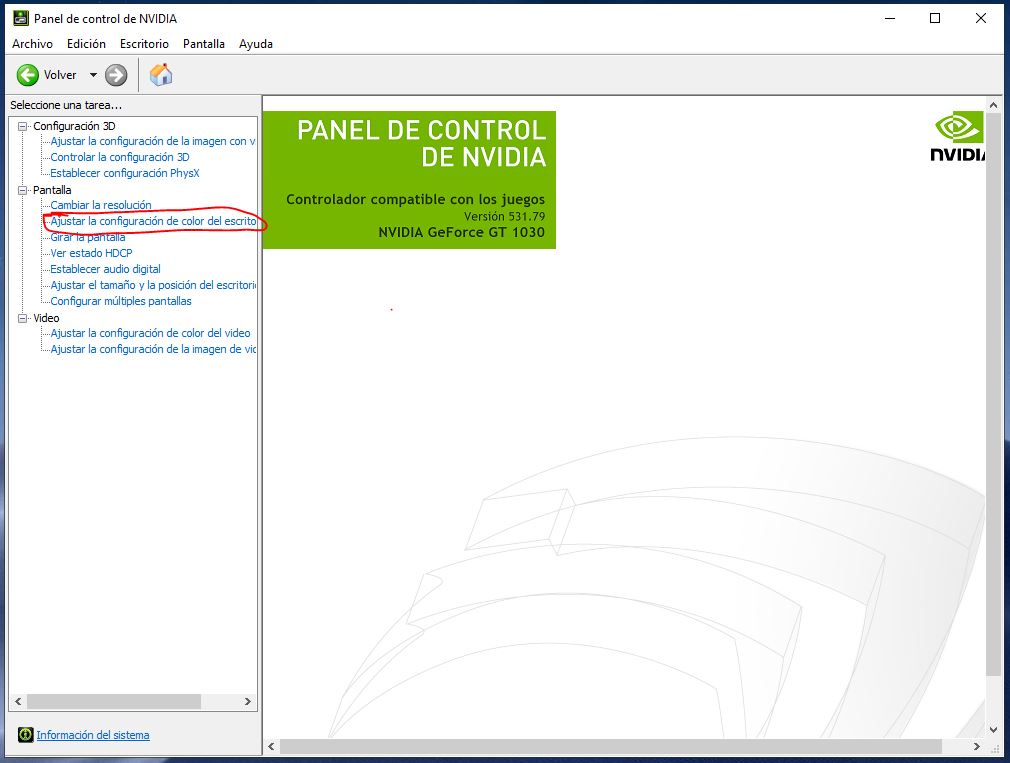The height and width of the screenshot is (763, 1010).
Task: Open the Ayuda menu
Action: tap(256, 44)
